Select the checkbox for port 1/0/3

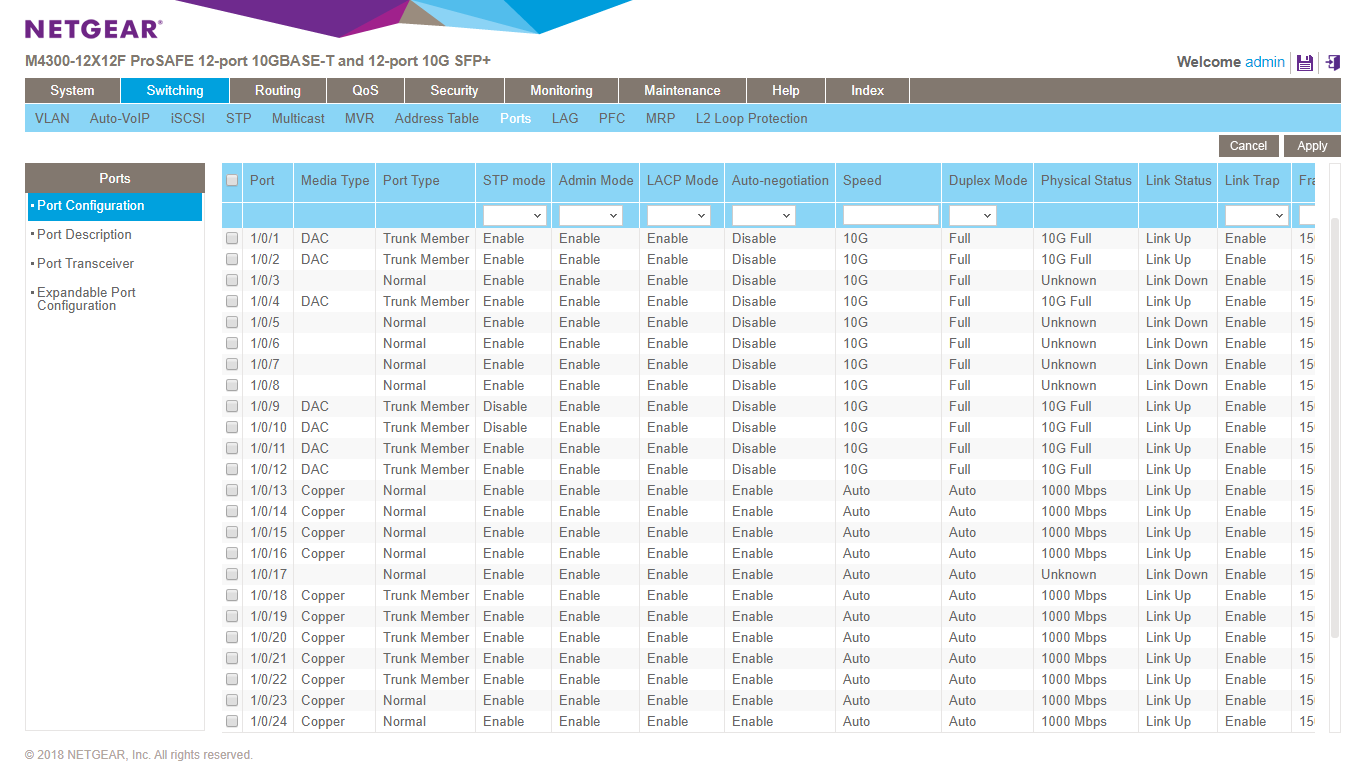click(x=232, y=280)
